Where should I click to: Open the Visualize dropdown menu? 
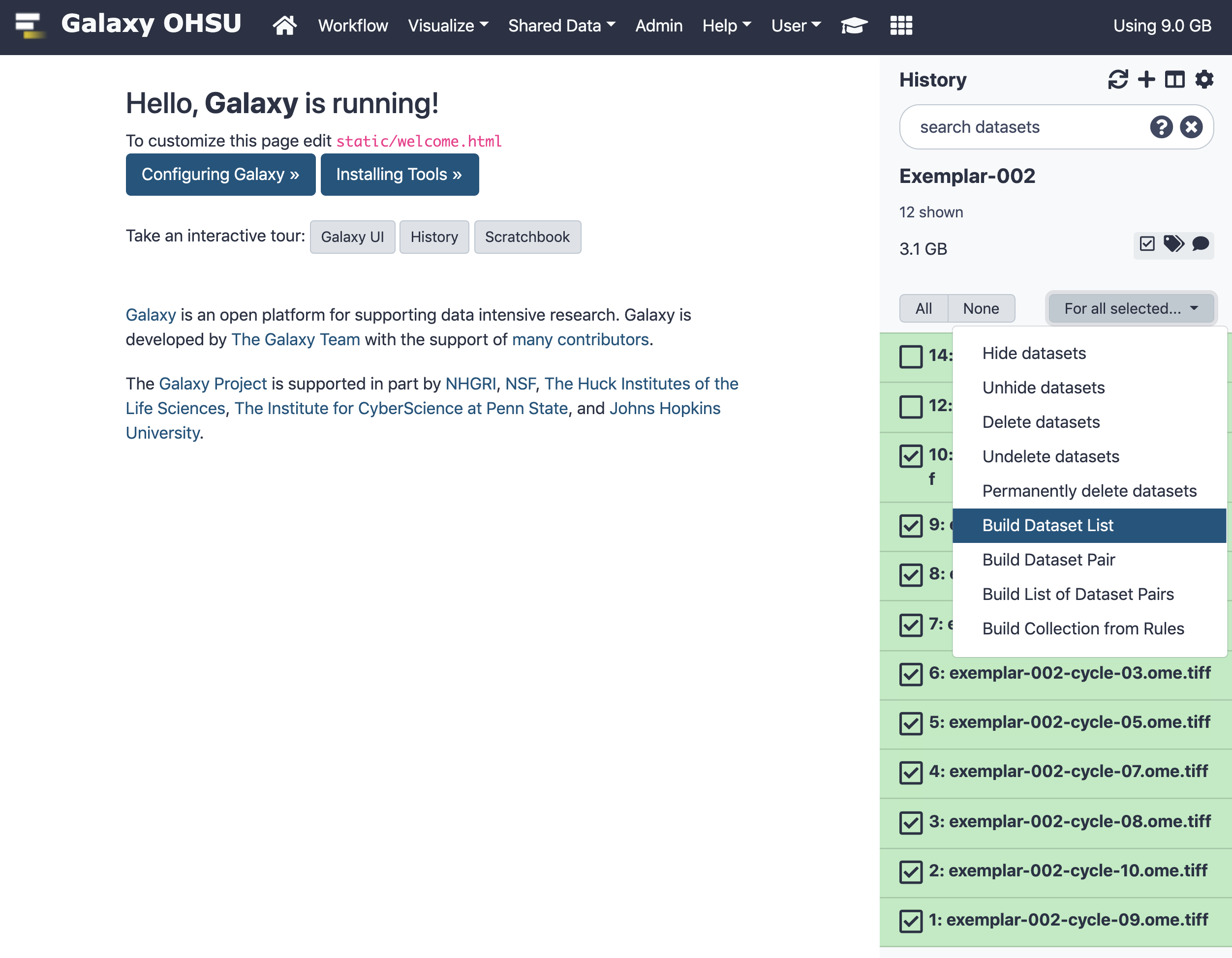[x=448, y=26]
